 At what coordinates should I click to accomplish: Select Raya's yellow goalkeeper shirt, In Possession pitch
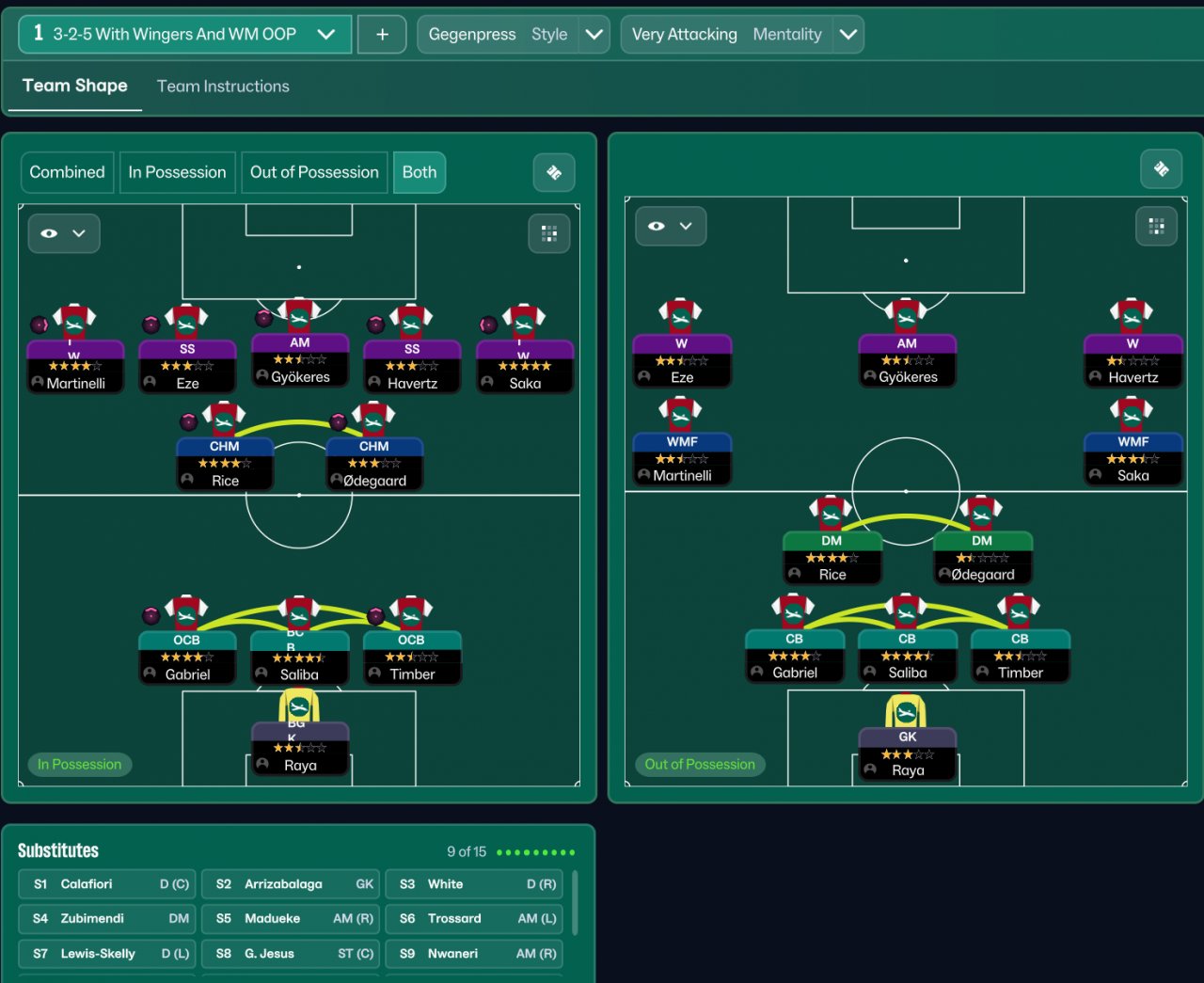(x=299, y=706)
